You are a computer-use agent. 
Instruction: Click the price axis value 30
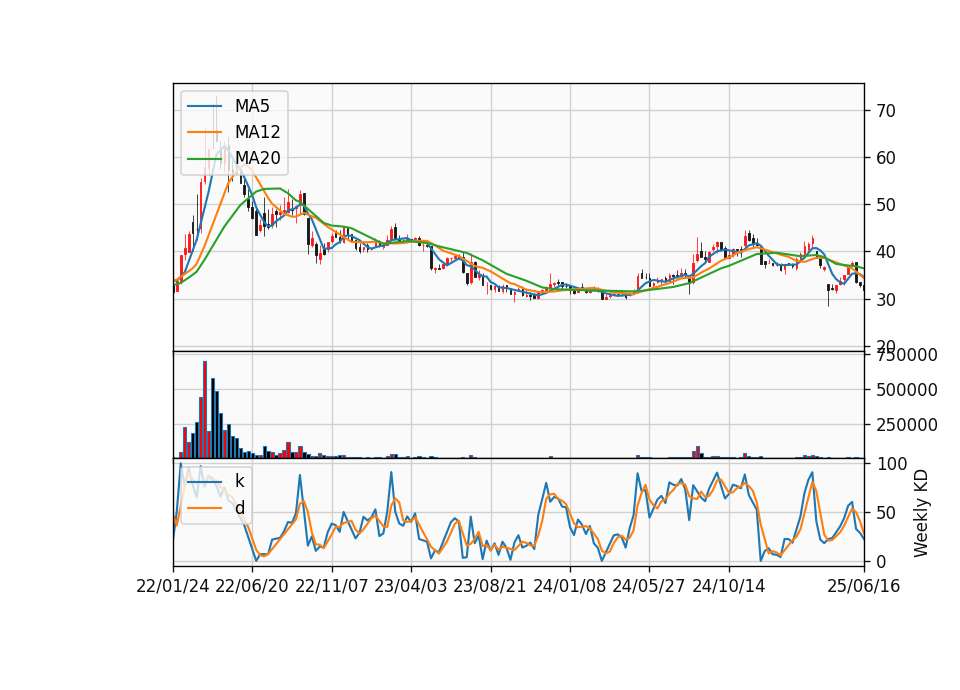coord(886,299)
